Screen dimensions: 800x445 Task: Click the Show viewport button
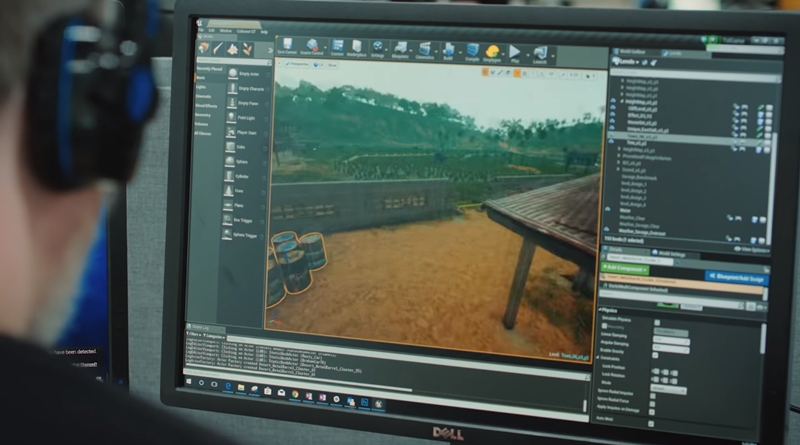click(333, 65)
